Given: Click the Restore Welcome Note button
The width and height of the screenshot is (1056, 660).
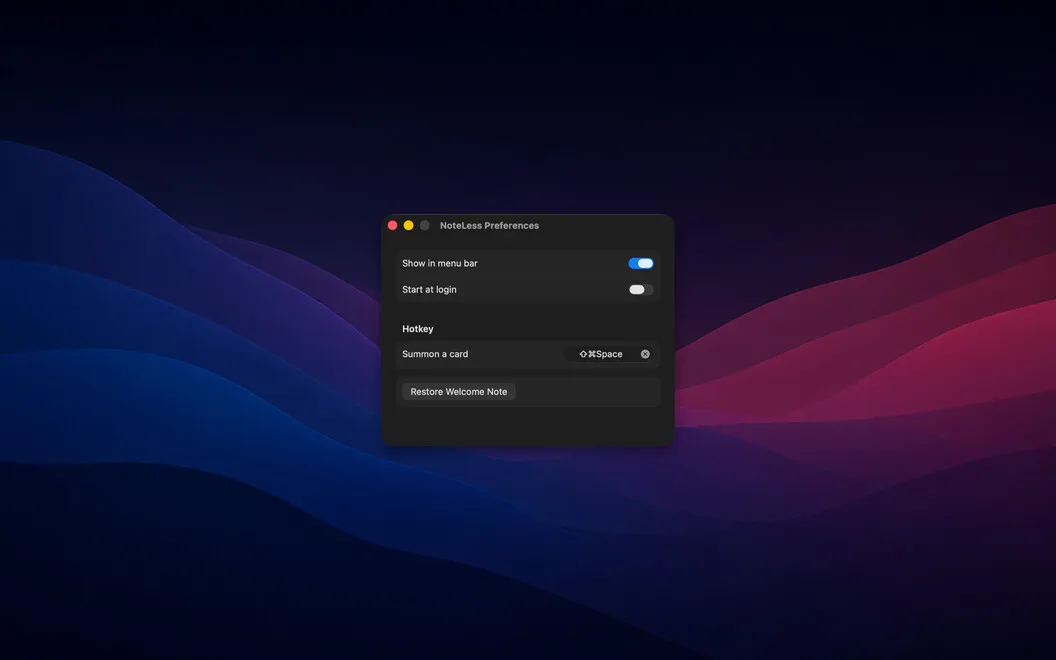Looking at the screenshot, I should tap(459, 392).
